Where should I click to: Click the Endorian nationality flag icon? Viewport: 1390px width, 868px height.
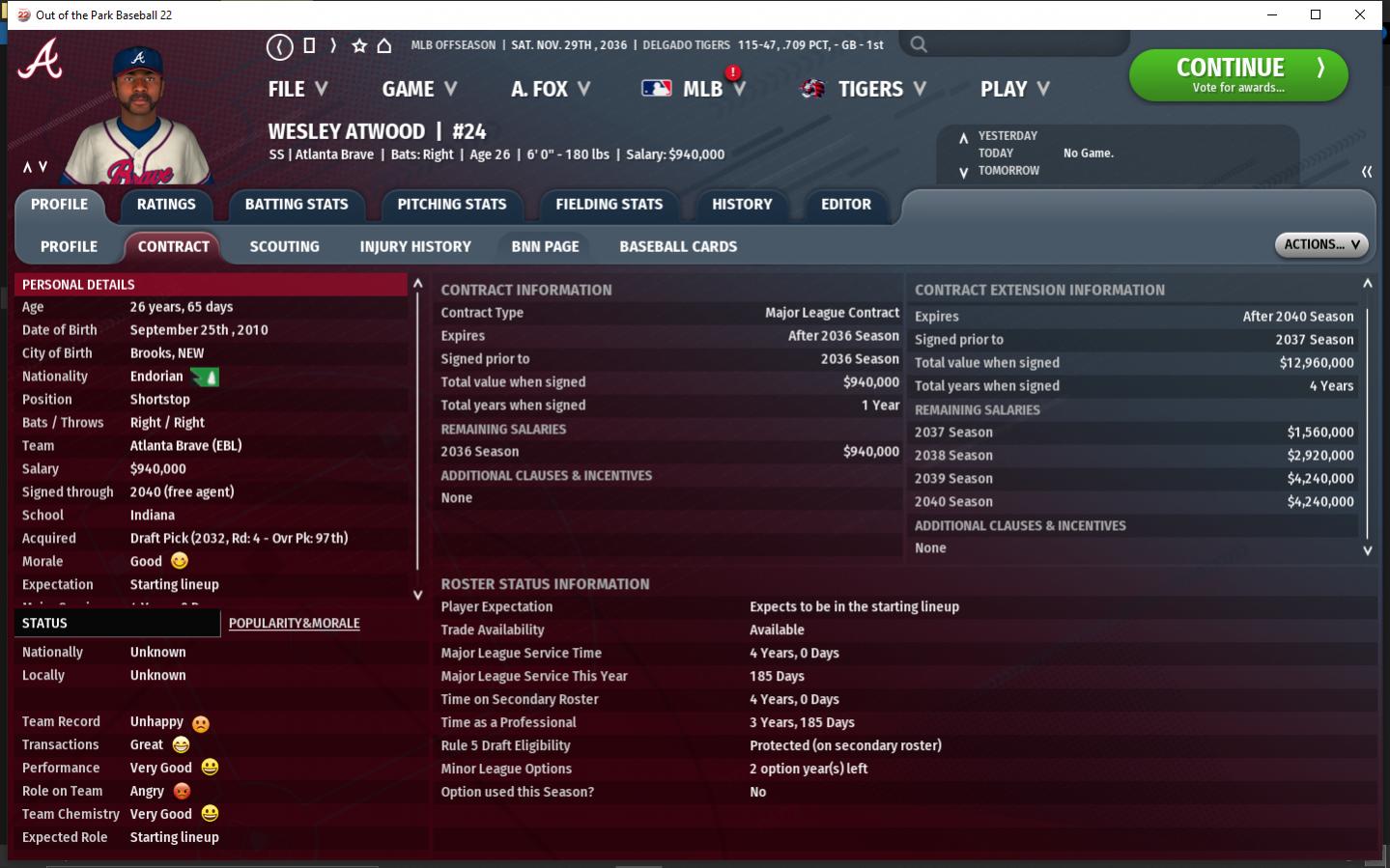click(x=205, y=377)
